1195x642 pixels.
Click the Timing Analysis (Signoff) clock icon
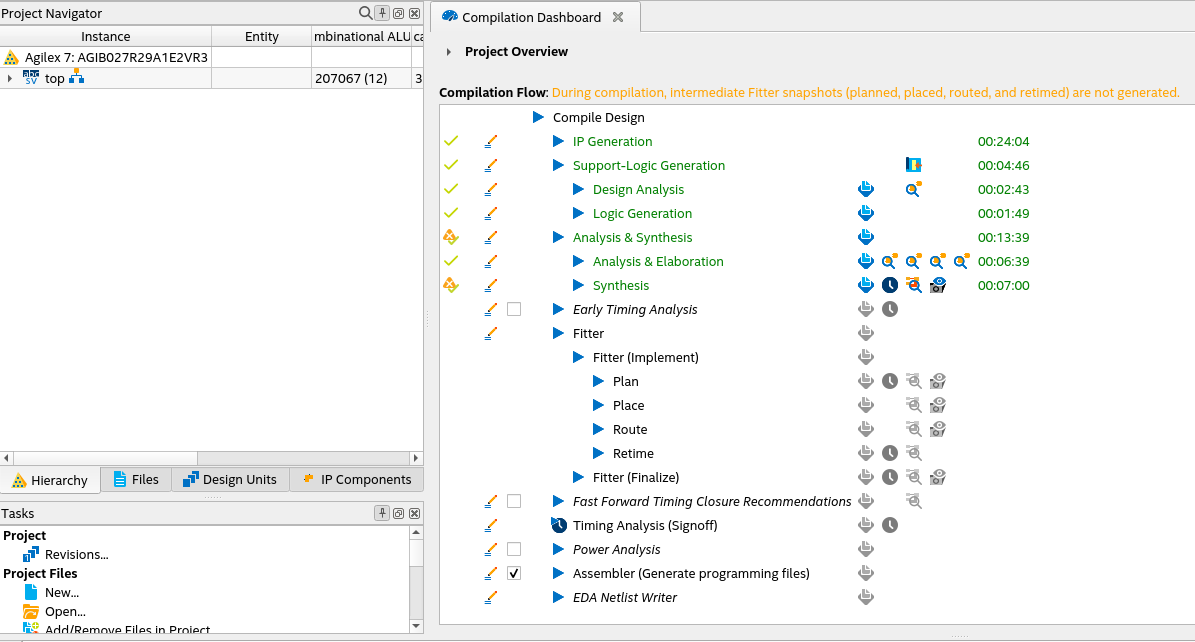890,526
